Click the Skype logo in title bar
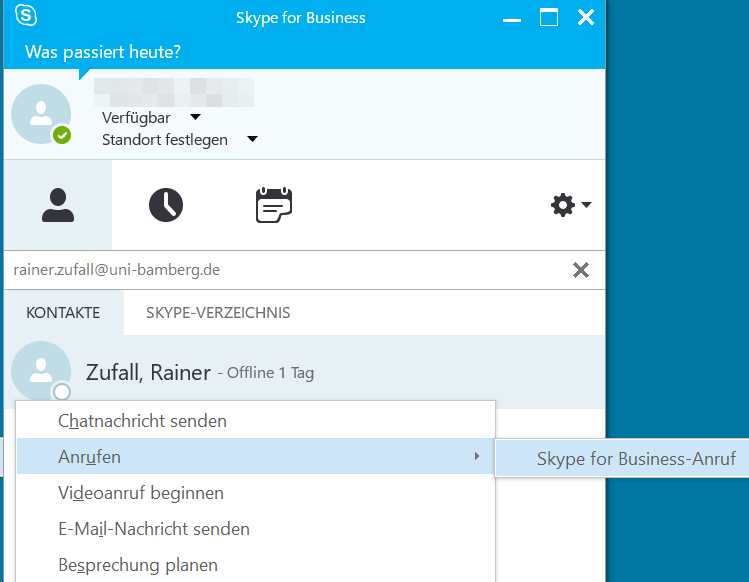 pos(26,15)
